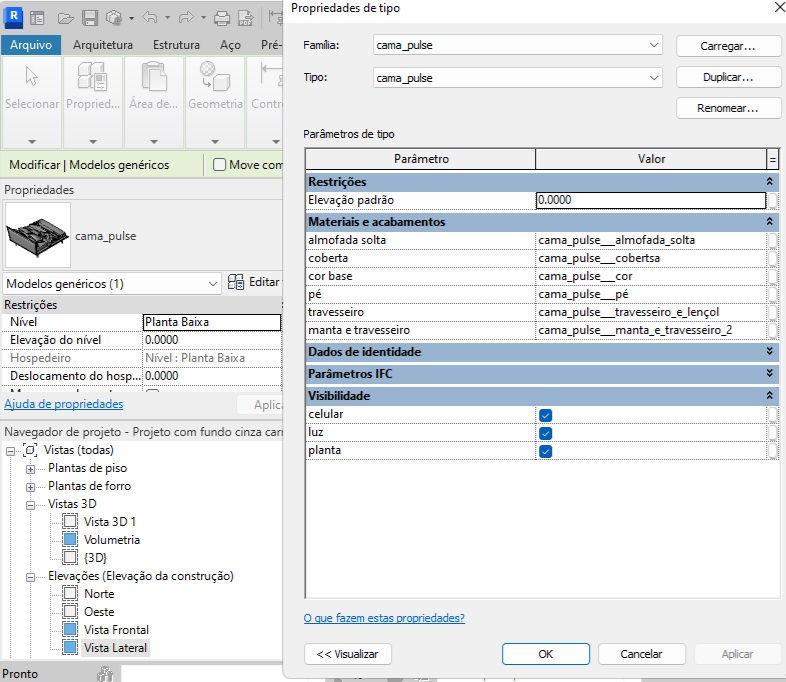Click the equals column header button

772,159
